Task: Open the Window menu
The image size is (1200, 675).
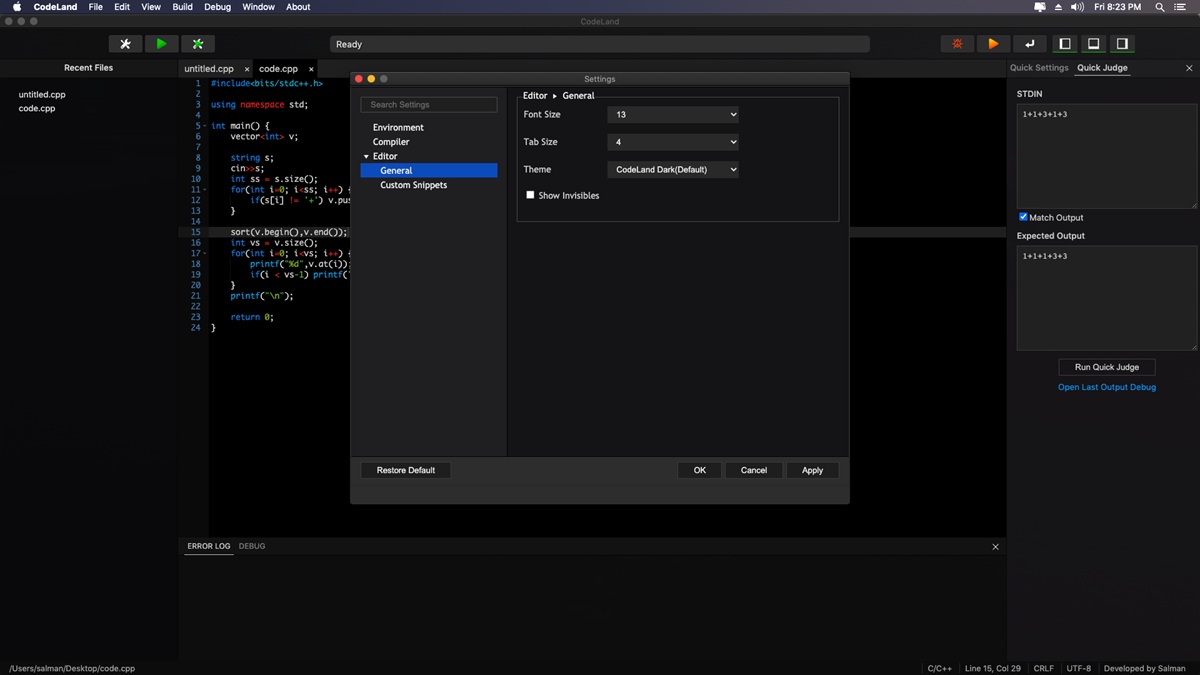Action: [259, 7]
